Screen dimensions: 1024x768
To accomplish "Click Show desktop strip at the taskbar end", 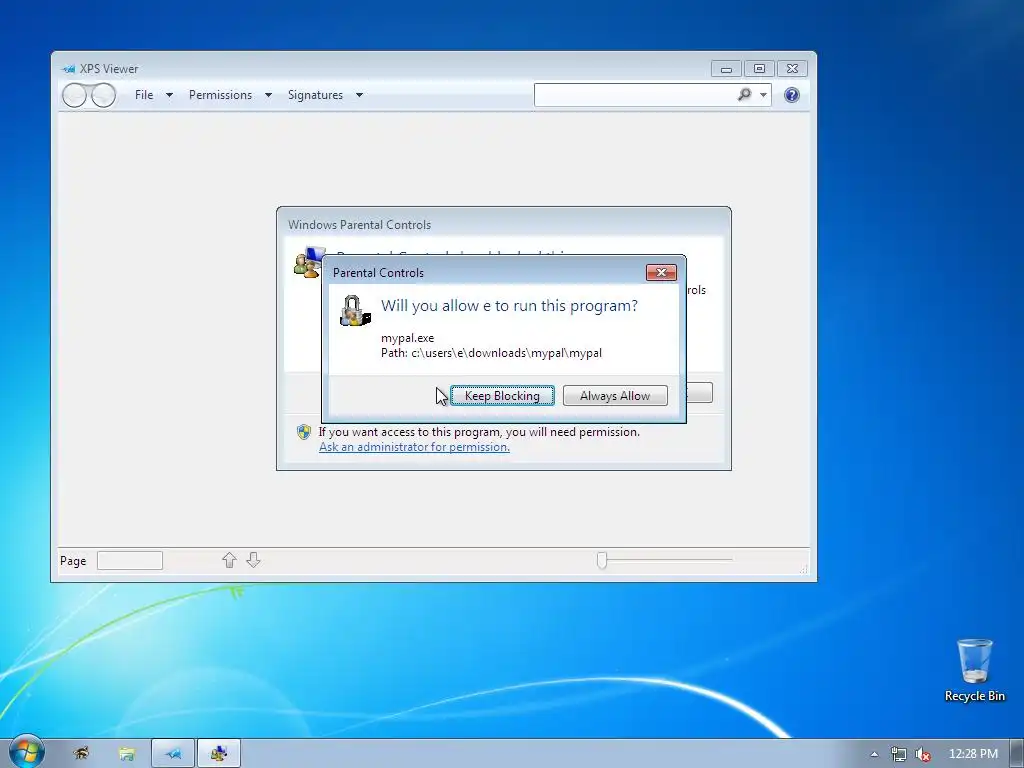I will 1017,754.
